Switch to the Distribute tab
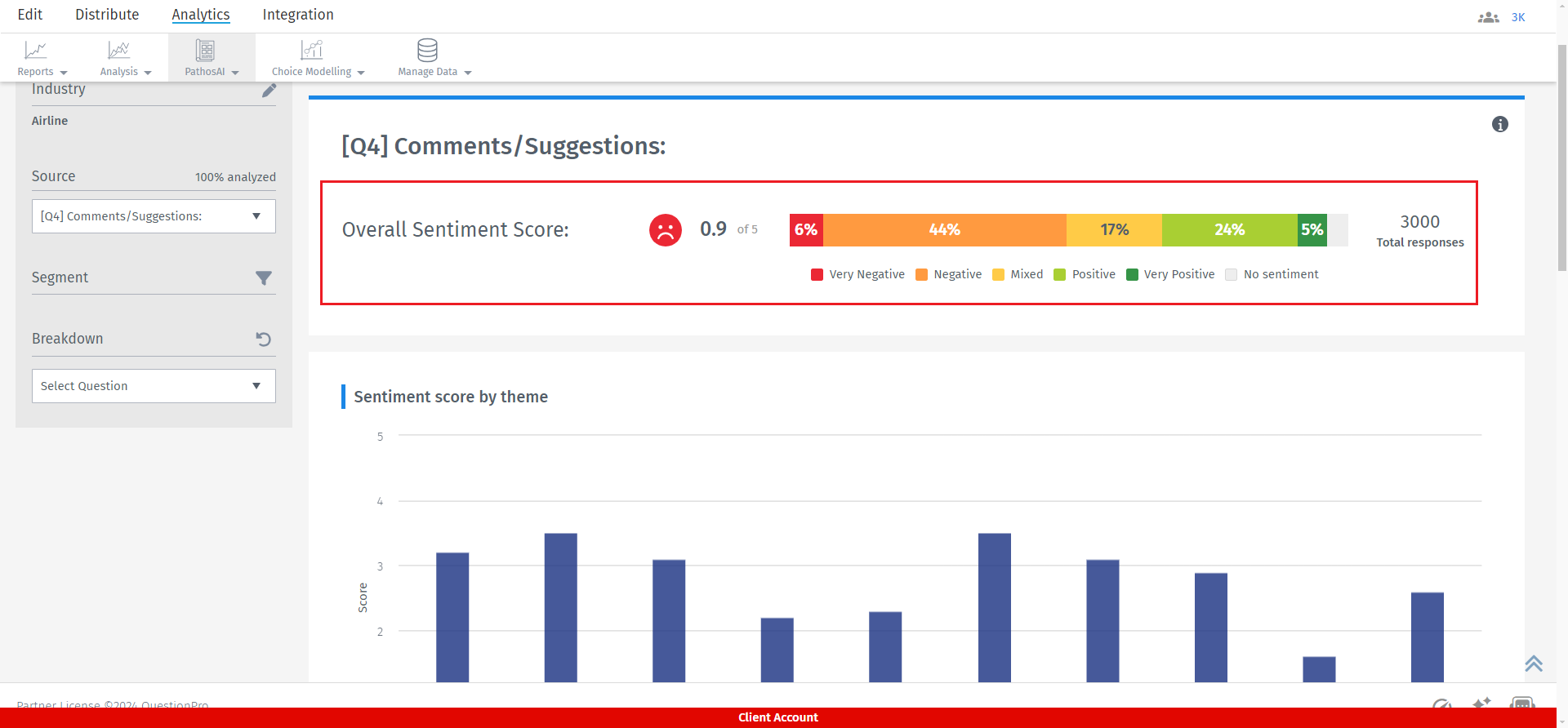 pyautogui.click(x=107, y=15)
